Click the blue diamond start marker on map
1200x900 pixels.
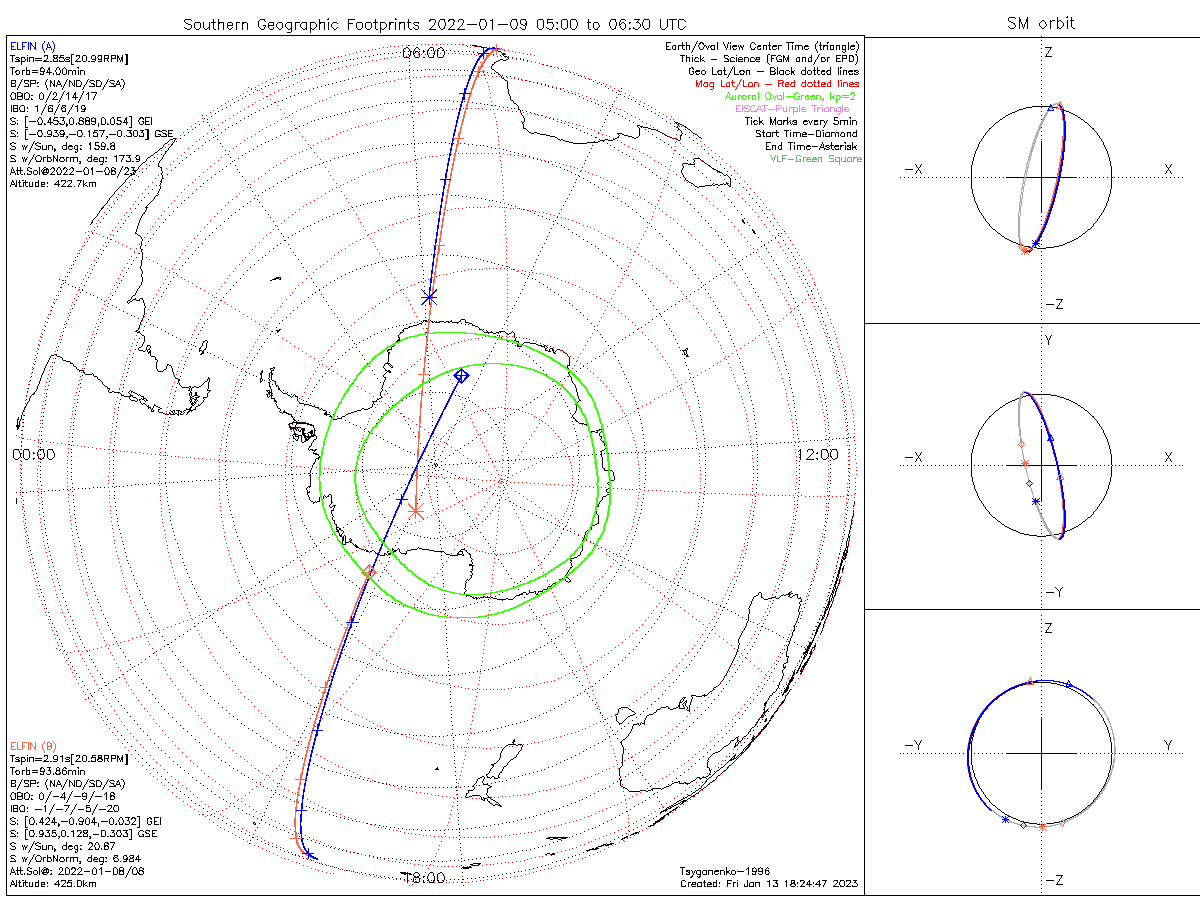pos(461,376)
